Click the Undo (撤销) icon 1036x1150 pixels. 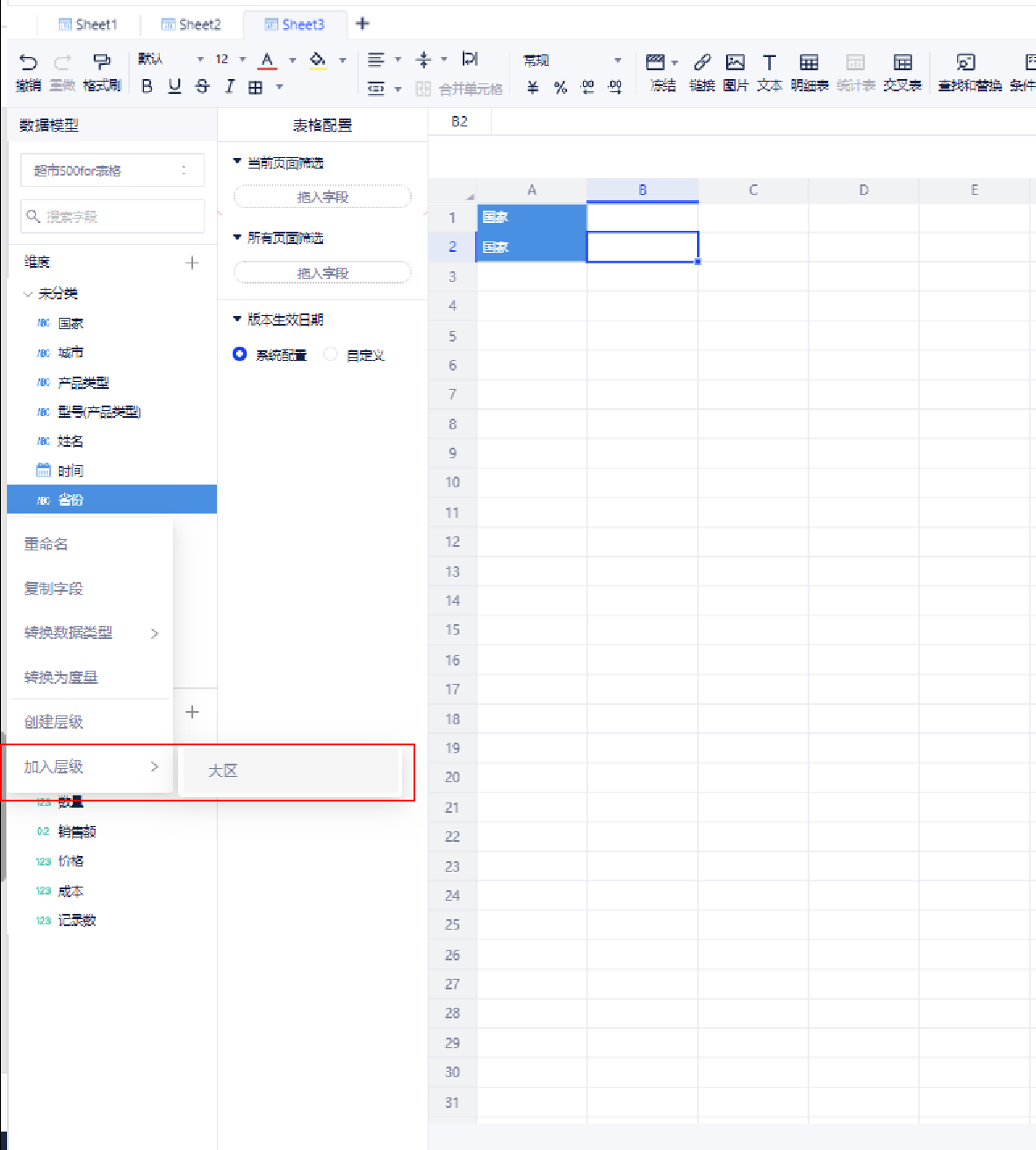point(28,62)
